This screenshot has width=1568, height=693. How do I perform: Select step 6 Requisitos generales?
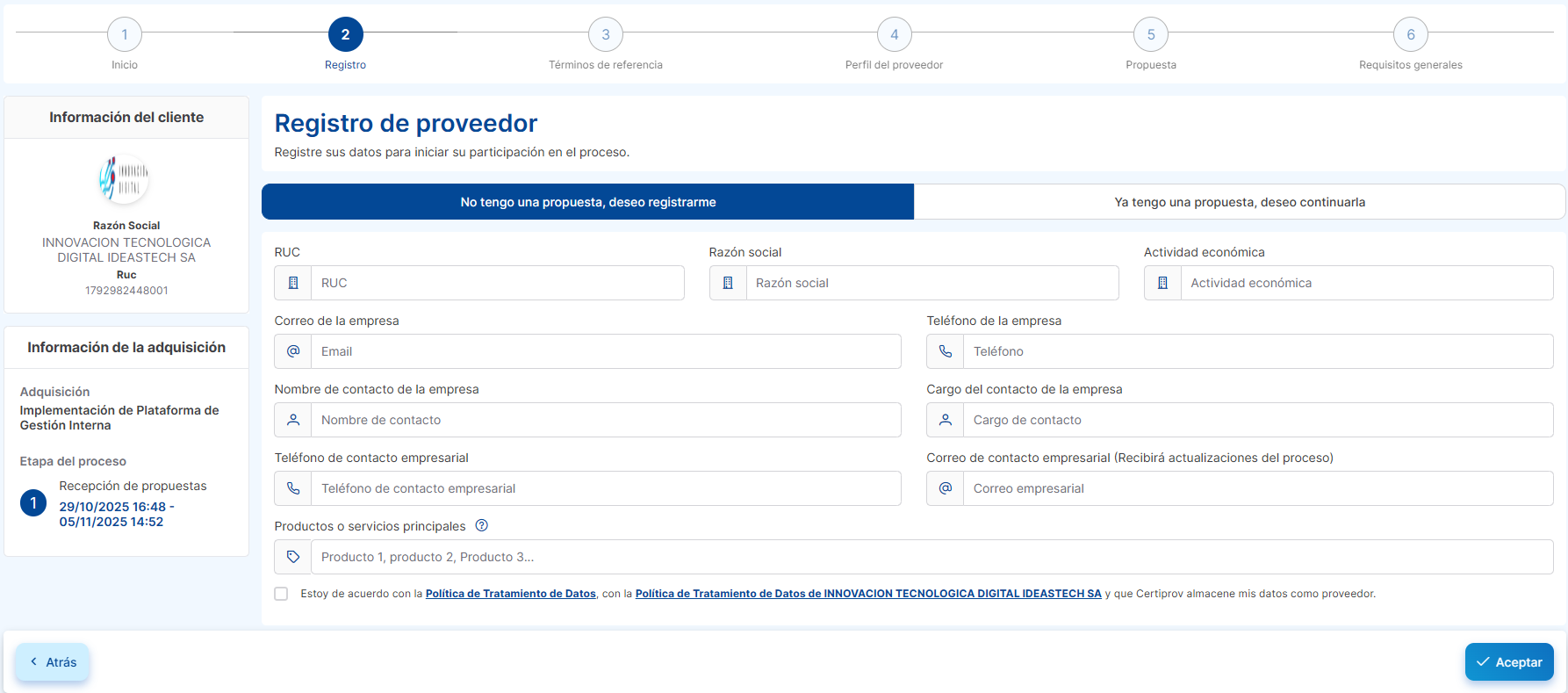click(1410, 35)
